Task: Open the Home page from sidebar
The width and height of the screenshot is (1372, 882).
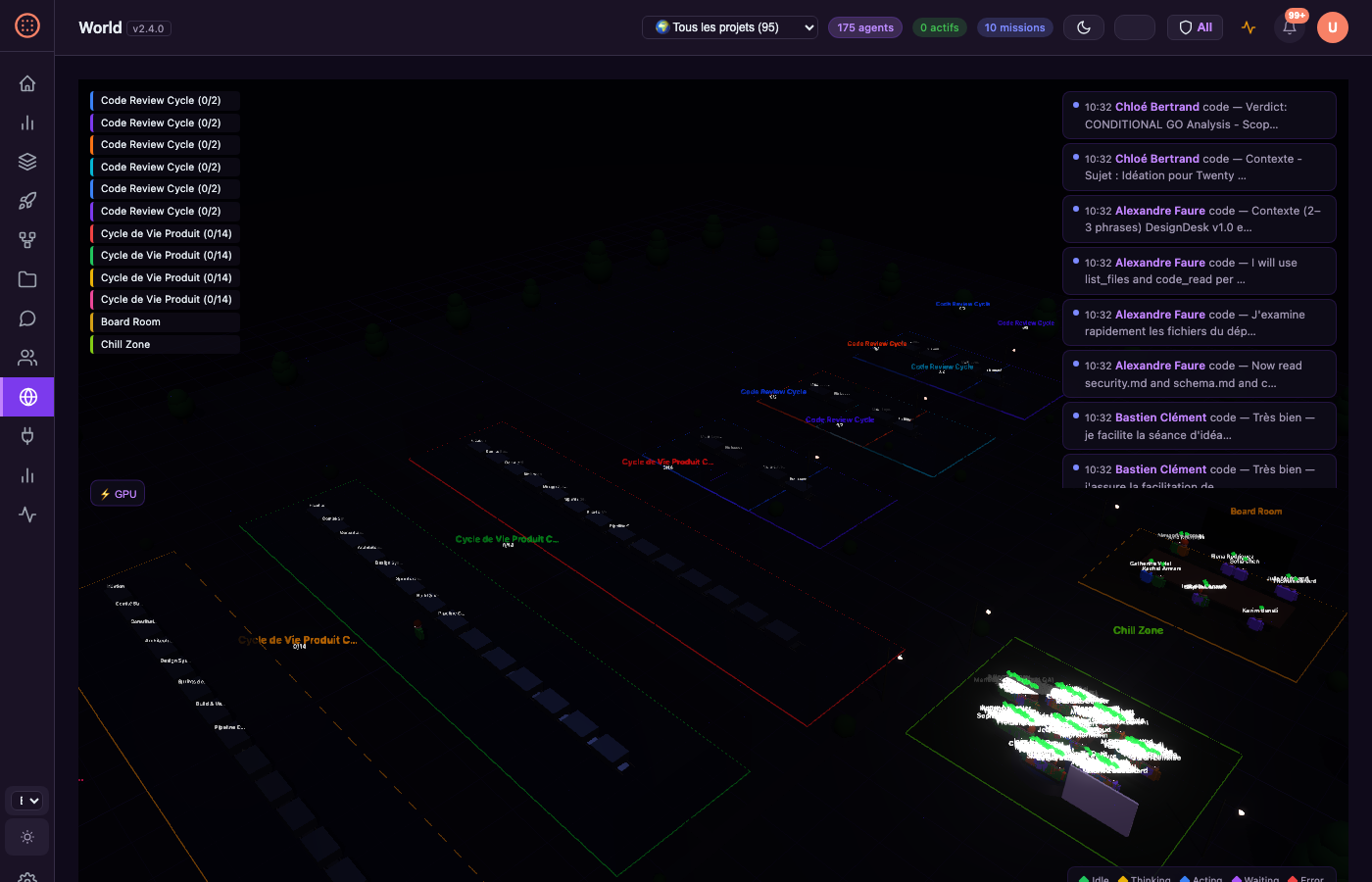Action: click(27, 83)
